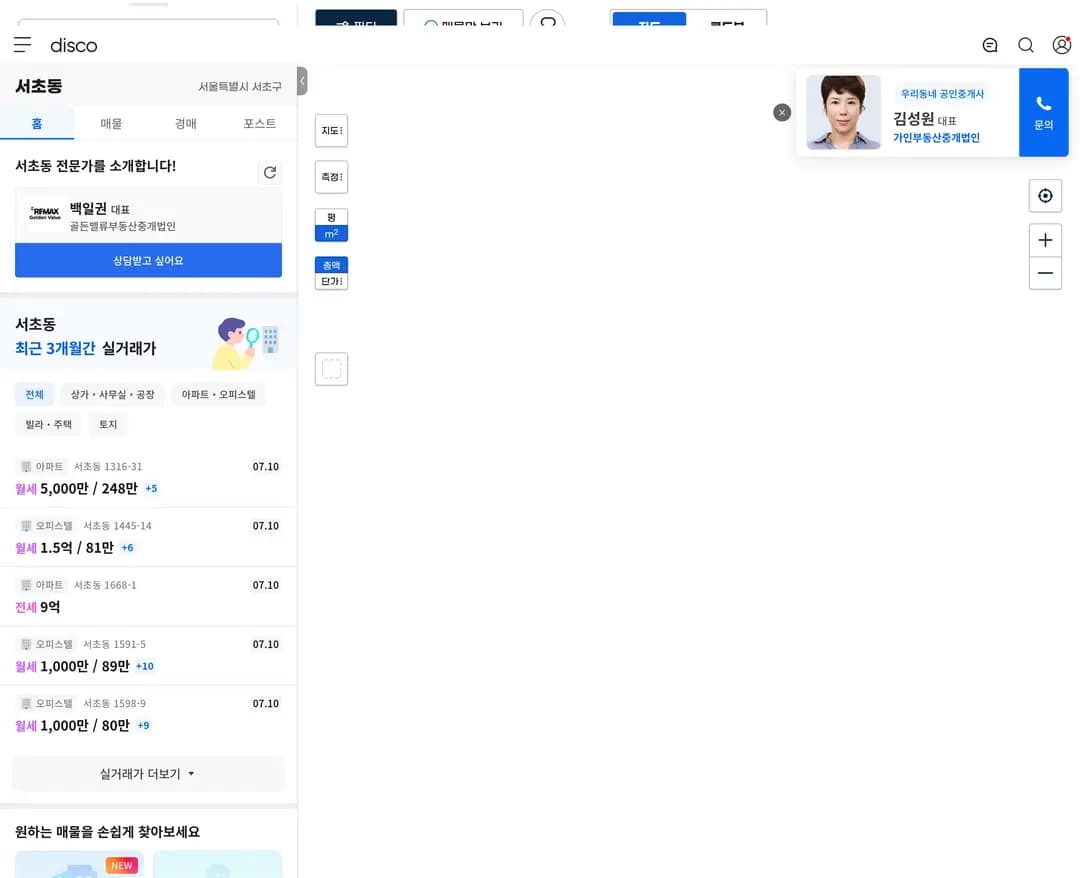Show prices as 총액
1080x878 pixels.
tap(331, 265)
